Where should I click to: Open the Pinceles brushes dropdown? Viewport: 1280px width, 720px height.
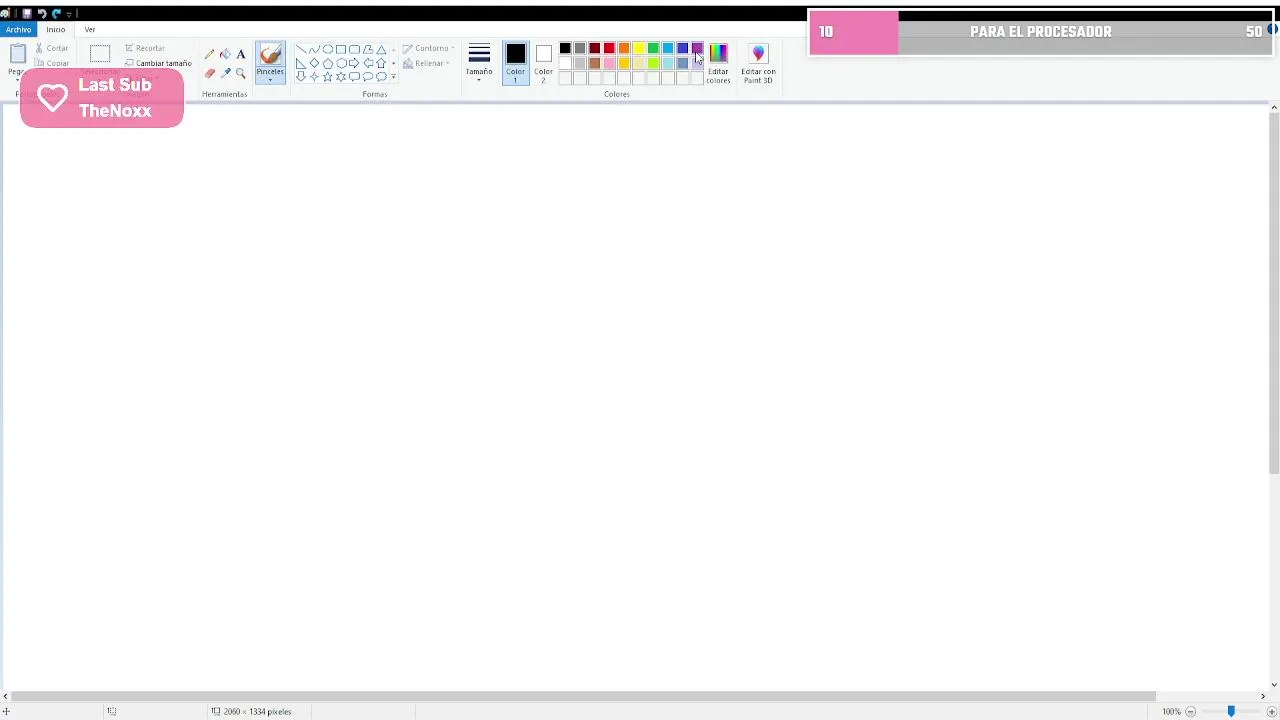[x=270, y=76]
